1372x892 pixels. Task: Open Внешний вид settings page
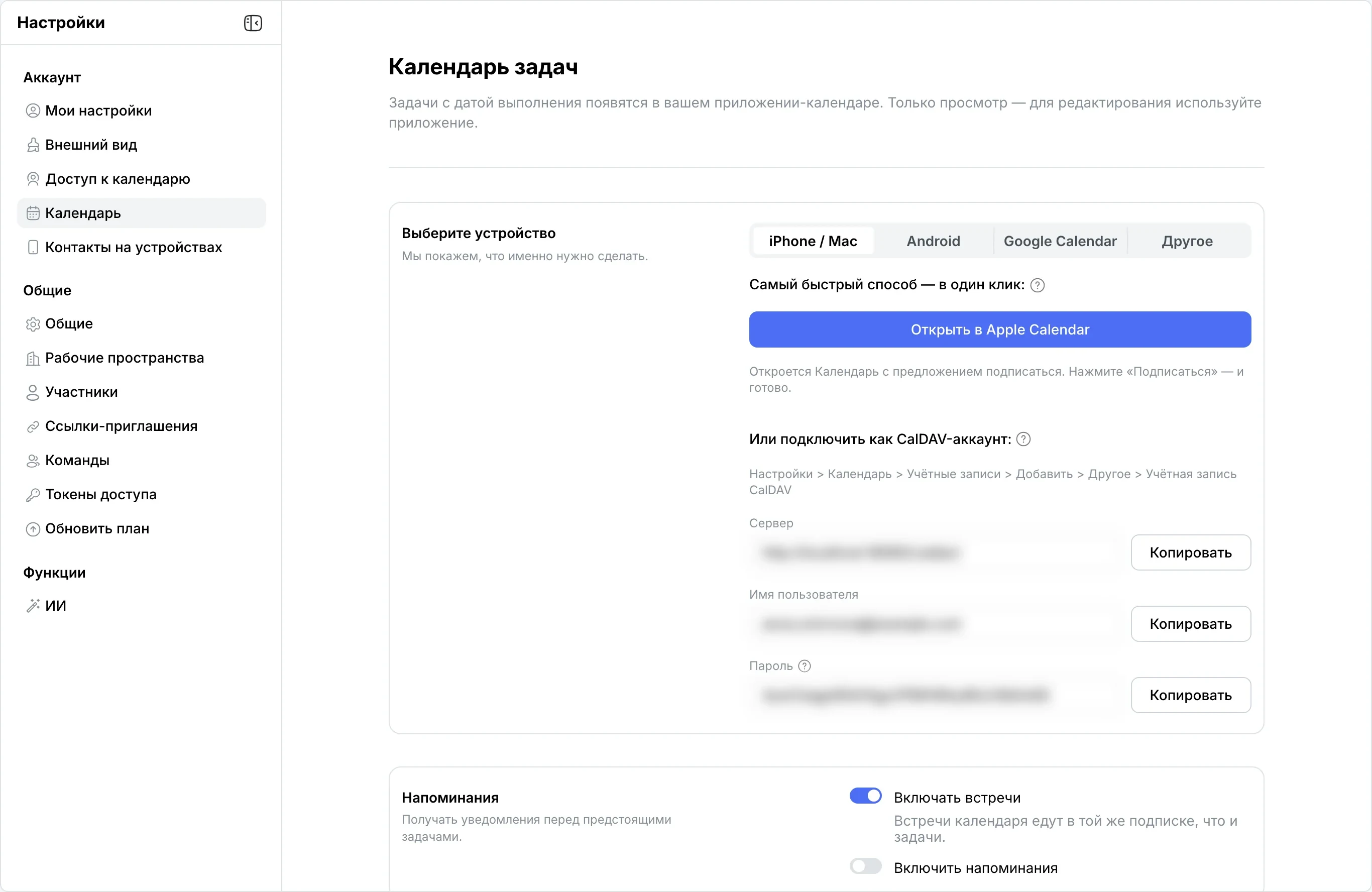142,145
